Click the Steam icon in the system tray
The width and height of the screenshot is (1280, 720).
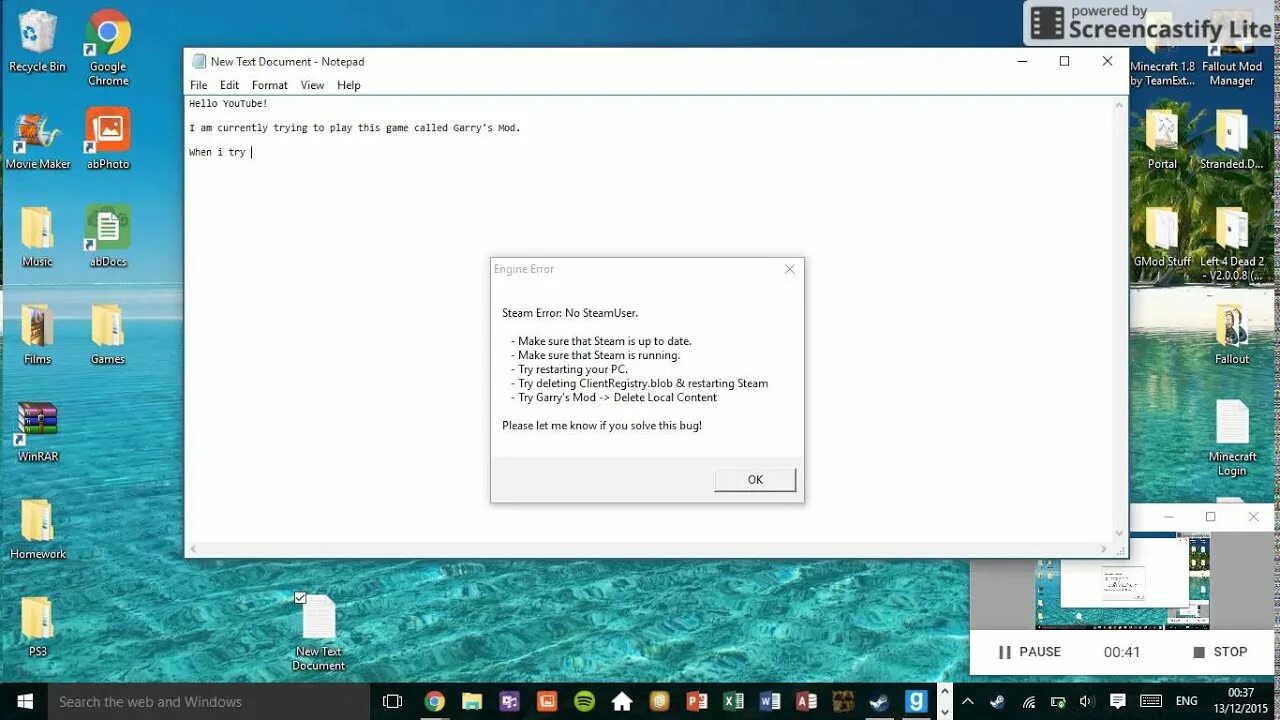997,702
